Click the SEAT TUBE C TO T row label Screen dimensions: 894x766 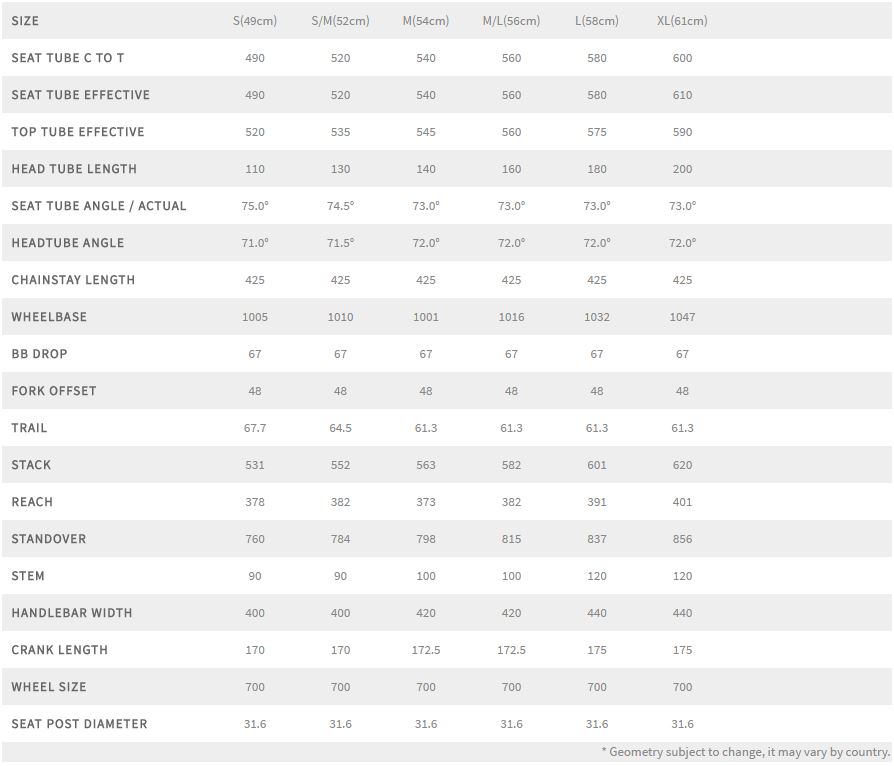click(x=68, y=58)
